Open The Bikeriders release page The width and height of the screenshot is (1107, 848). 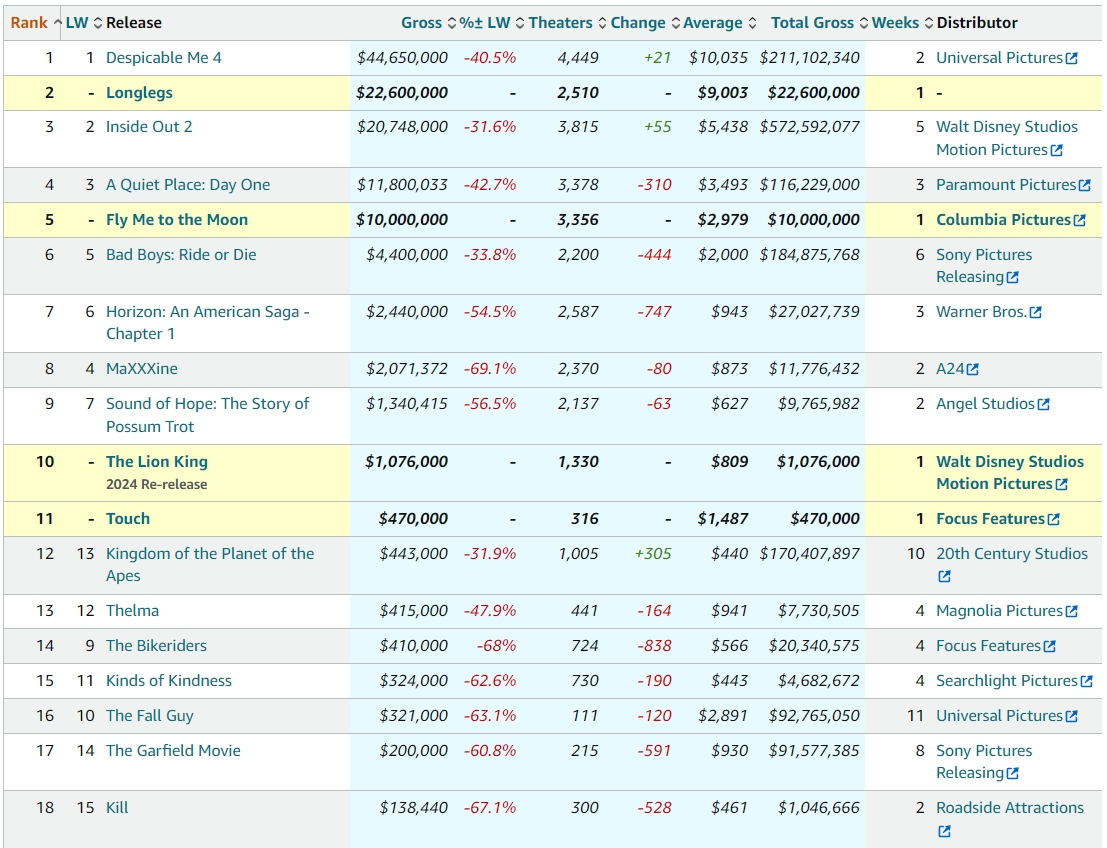click(x=156, y=646)
